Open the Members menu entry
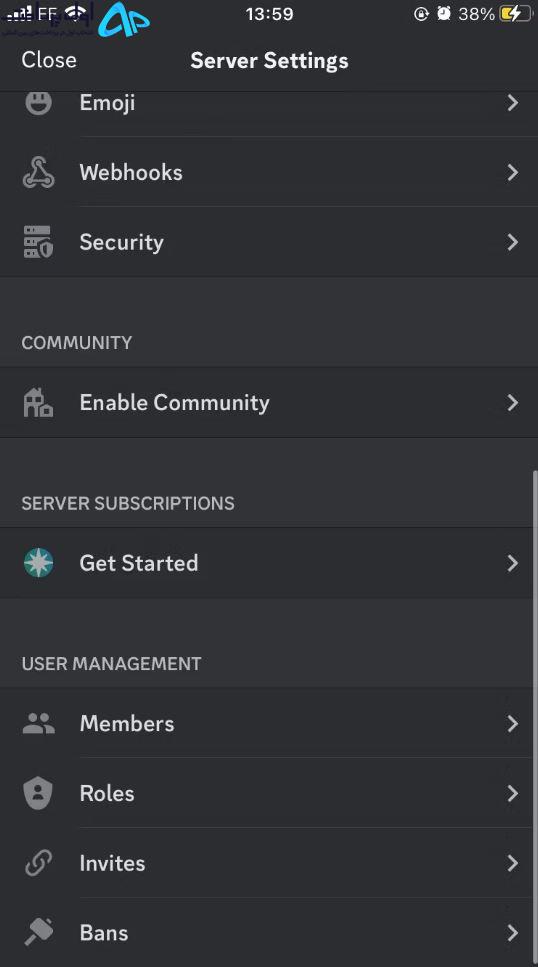The height and width of the screenshot is (967, 538). click(x=269, y=723)
